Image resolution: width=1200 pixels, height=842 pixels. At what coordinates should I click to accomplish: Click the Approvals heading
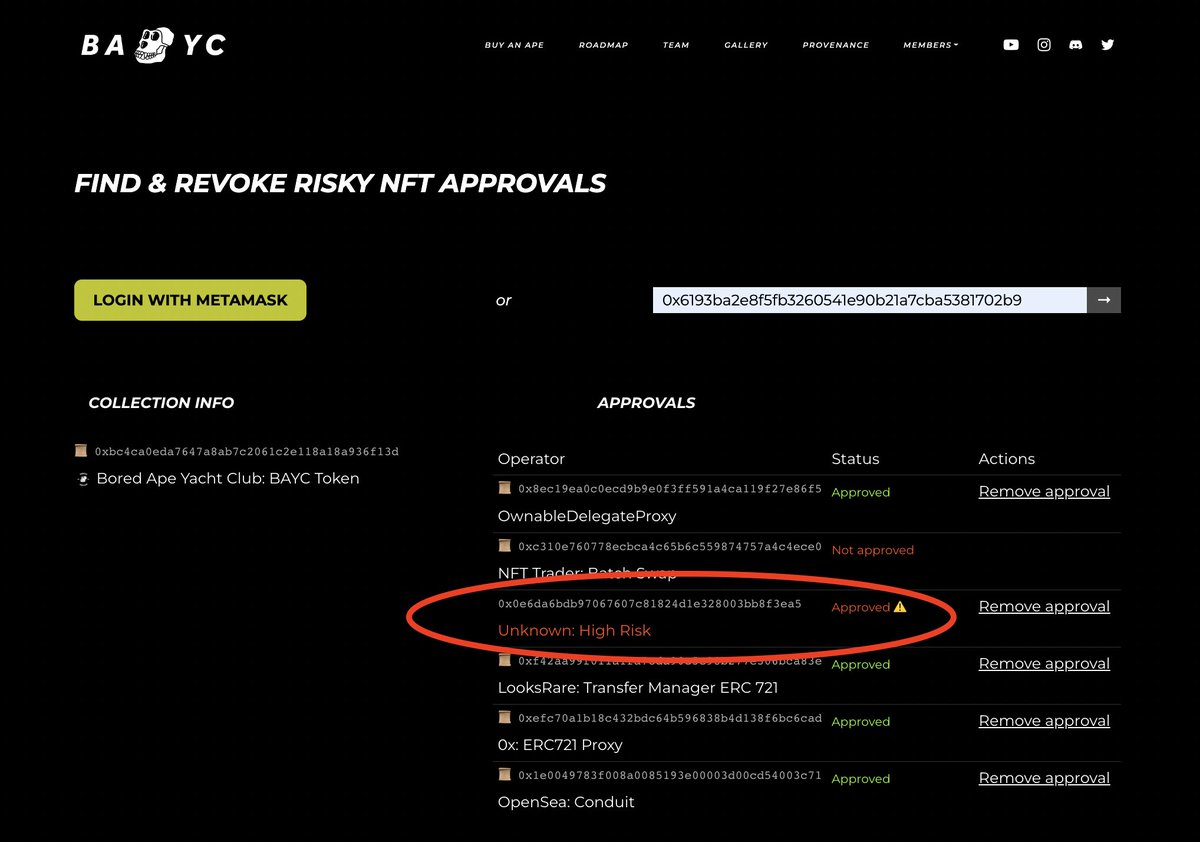(x=646, y=403)
